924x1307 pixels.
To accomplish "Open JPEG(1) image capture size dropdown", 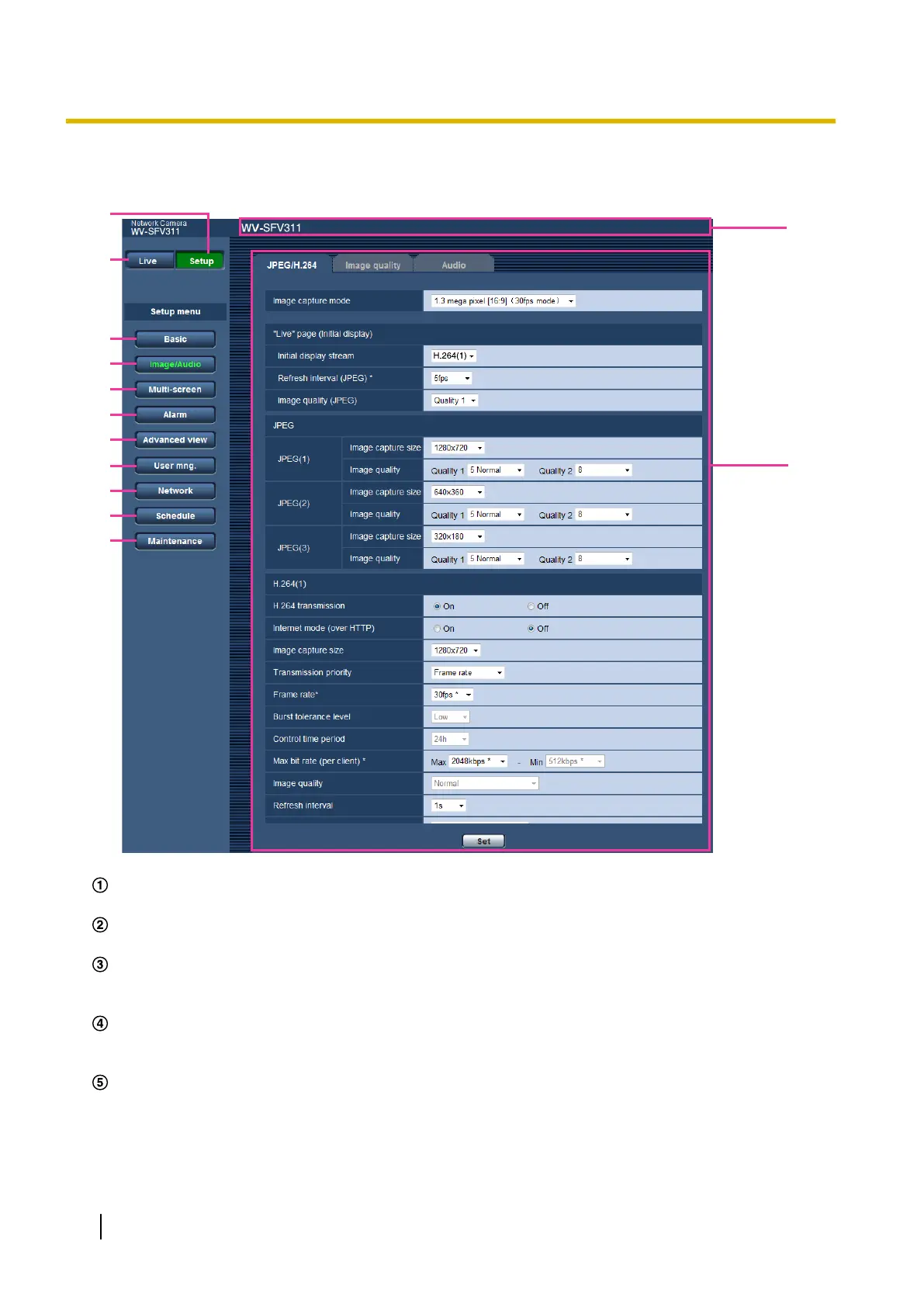I will click(459, 448).
